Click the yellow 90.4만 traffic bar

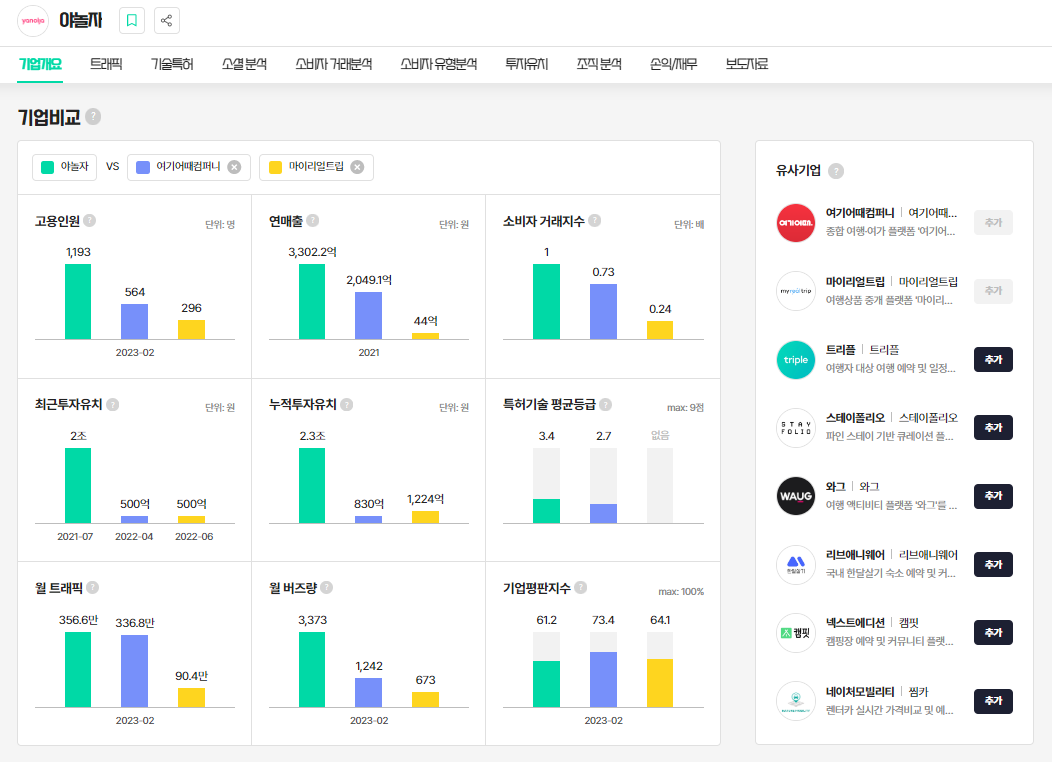(x=191, y=698)
